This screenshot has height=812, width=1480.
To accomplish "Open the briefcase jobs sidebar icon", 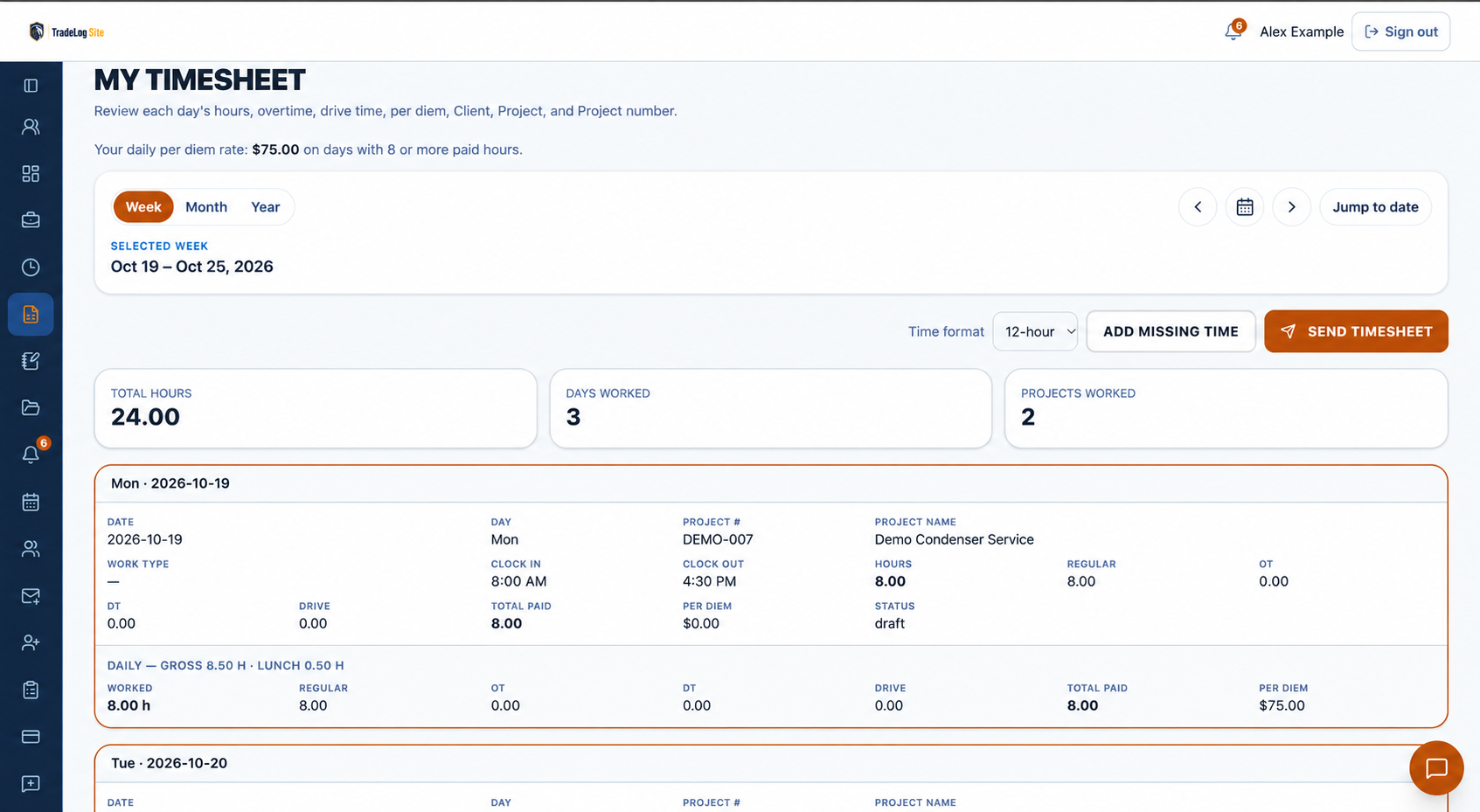I will tap(31, 220).
